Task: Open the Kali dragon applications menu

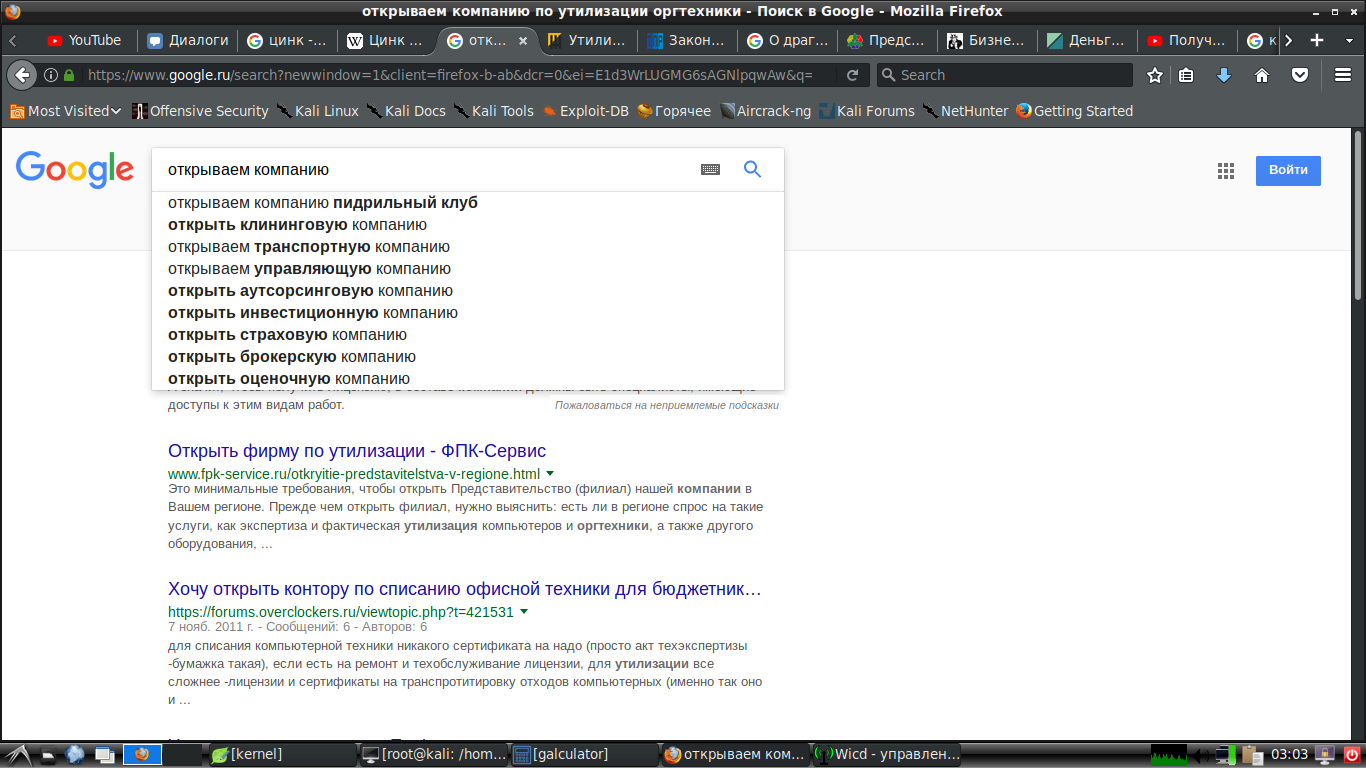Action: point(17,754)
